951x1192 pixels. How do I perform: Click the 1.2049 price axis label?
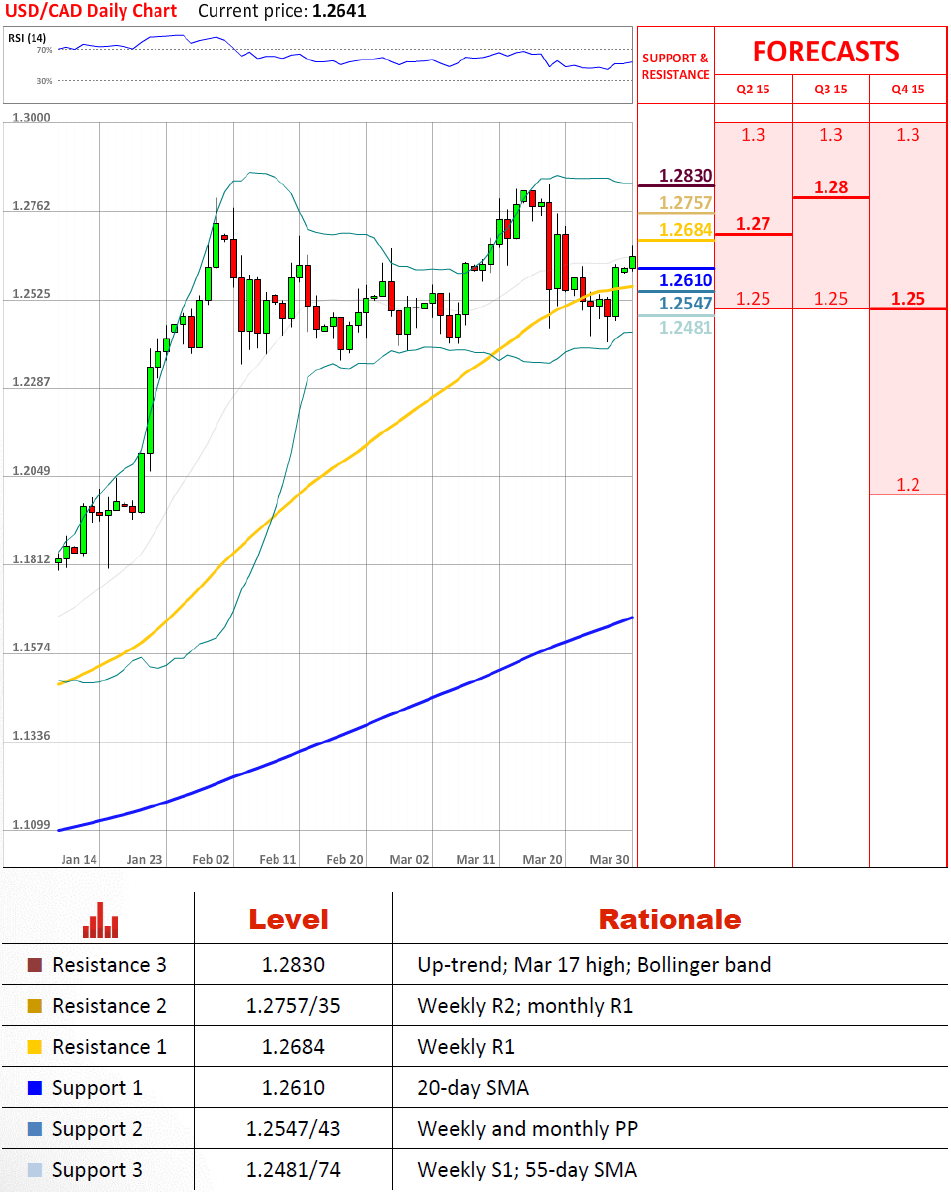click(31, 471)
